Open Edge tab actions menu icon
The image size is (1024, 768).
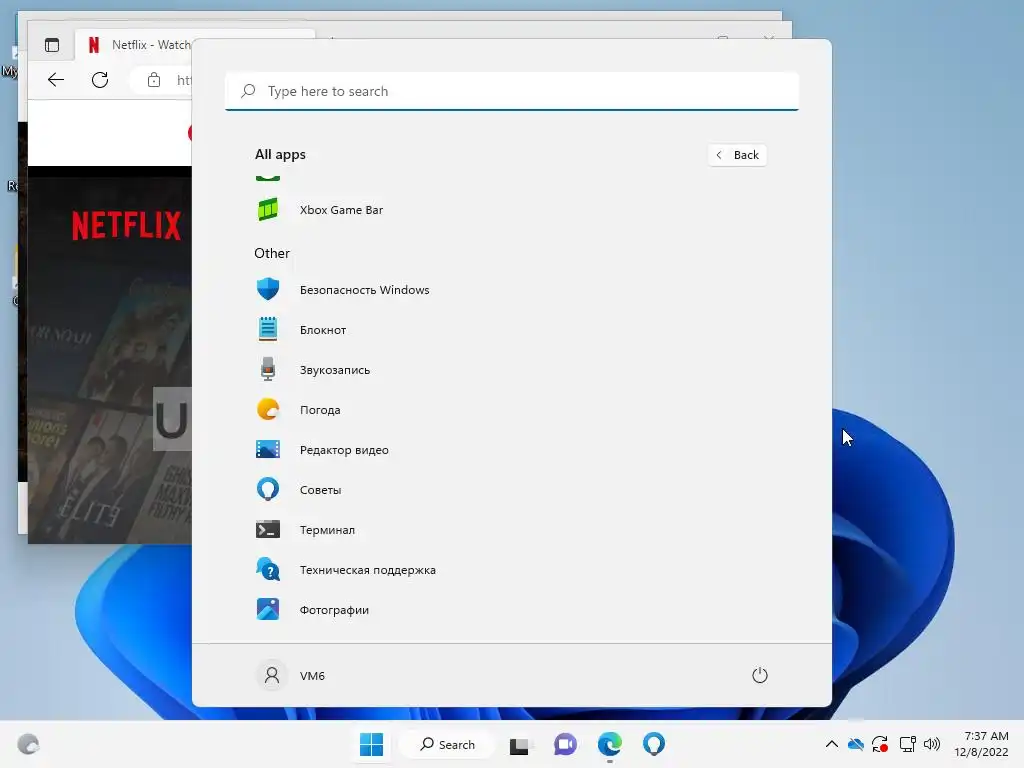coord(52,45)
